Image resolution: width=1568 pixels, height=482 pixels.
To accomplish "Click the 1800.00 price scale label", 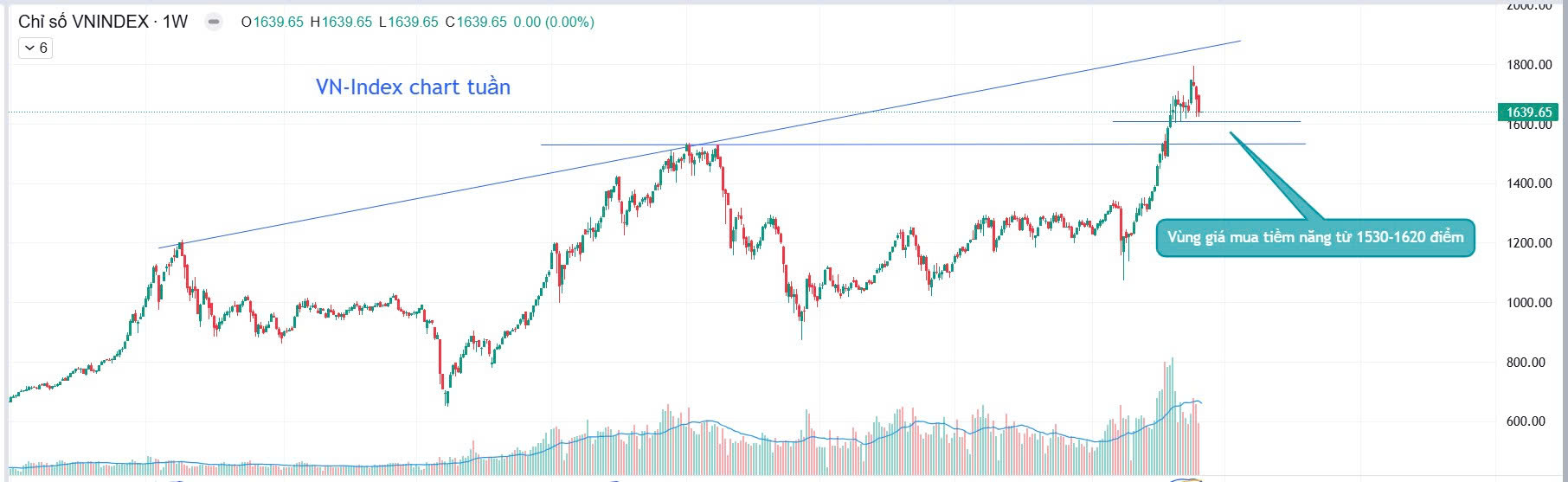I will tap(1529, 65).
